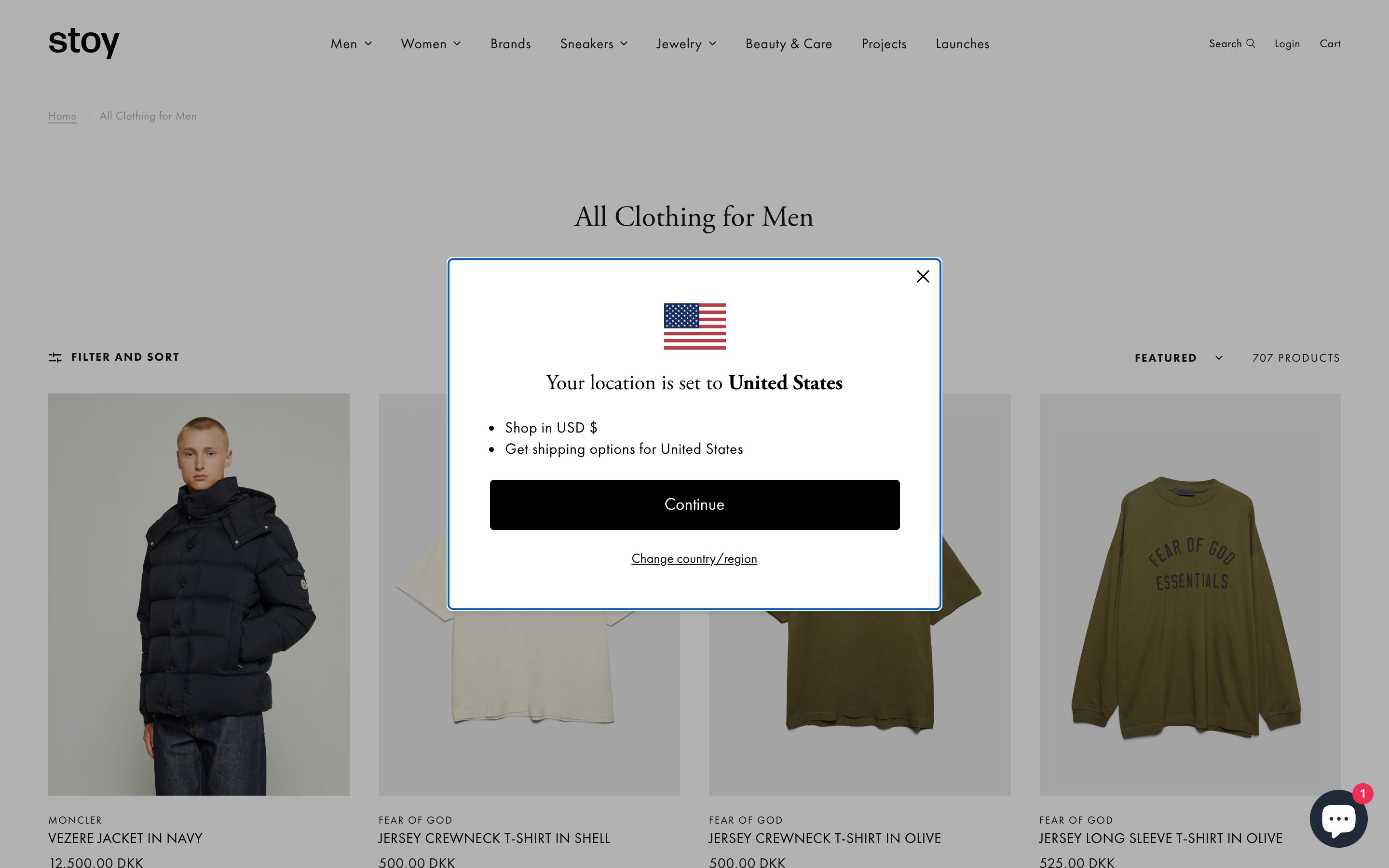Click the United States flag image
The image size is (1389, 868).
point(694,326)
